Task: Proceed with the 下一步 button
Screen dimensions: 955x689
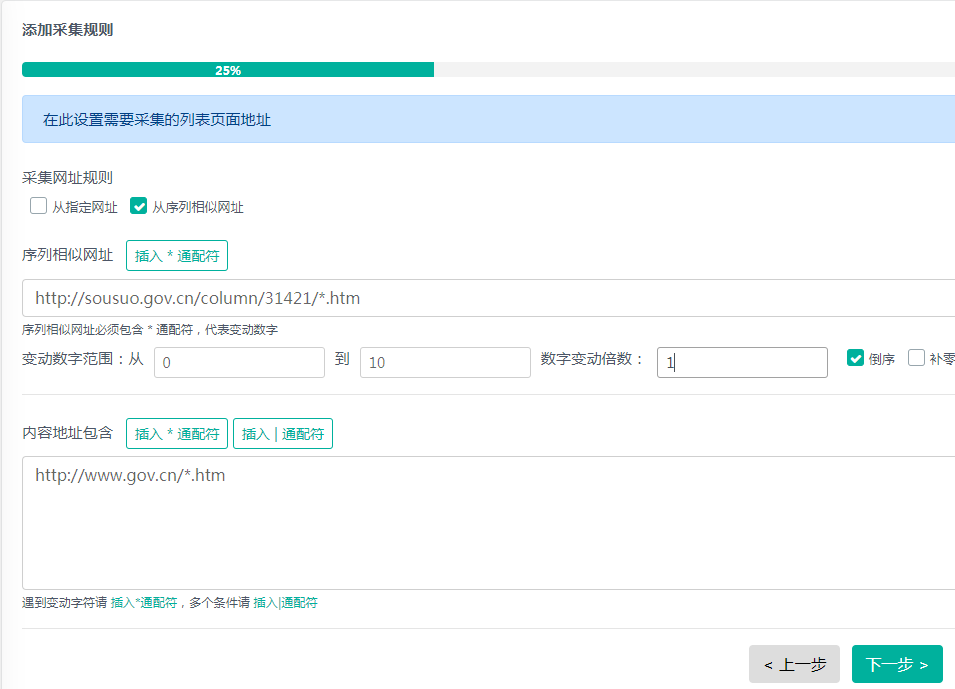Action: [897, 664]
